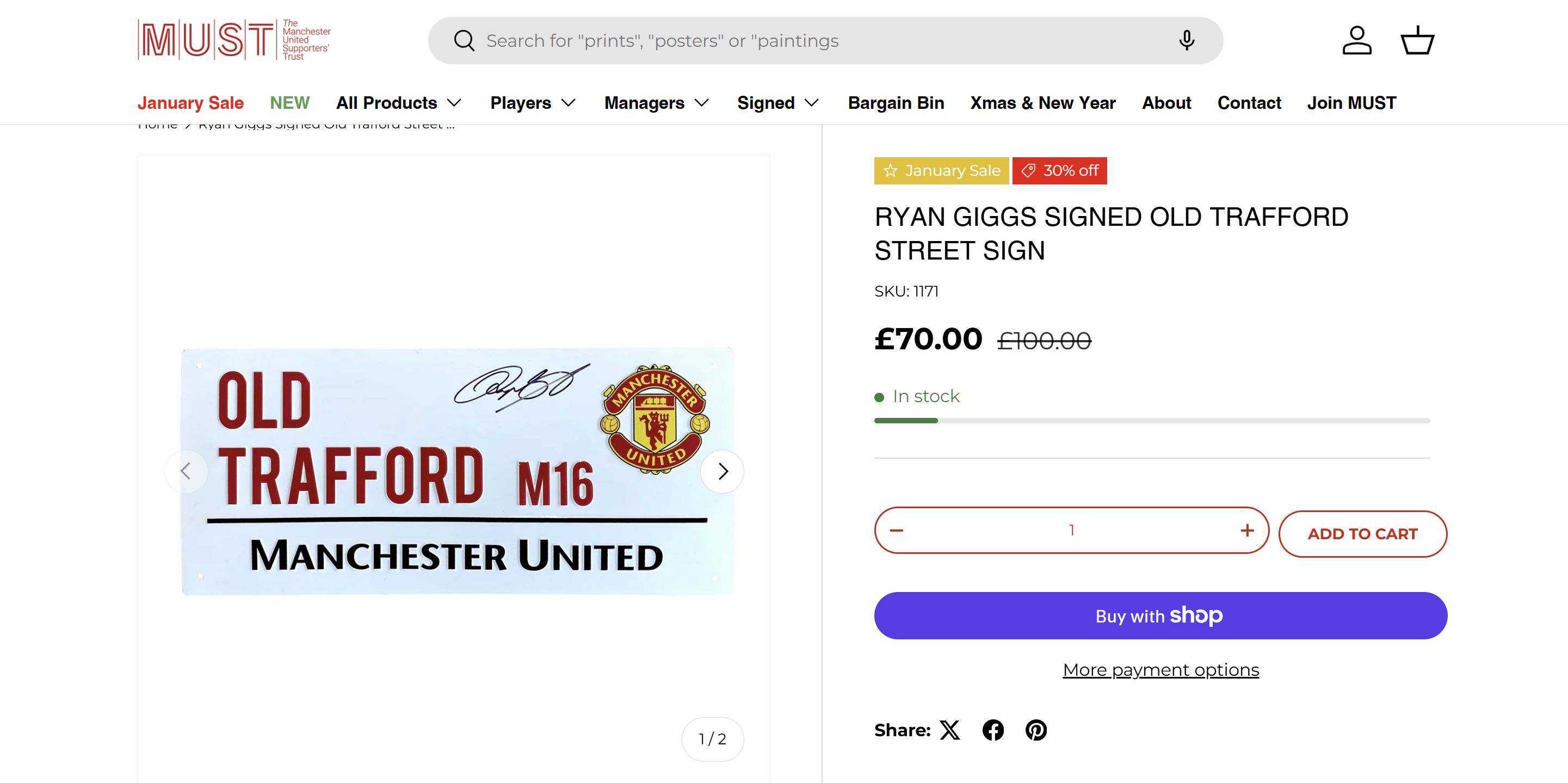Viewport: 1568px width, 783px height.
Task: Click the Buy with Shop button
Action: pos(1160,615)
